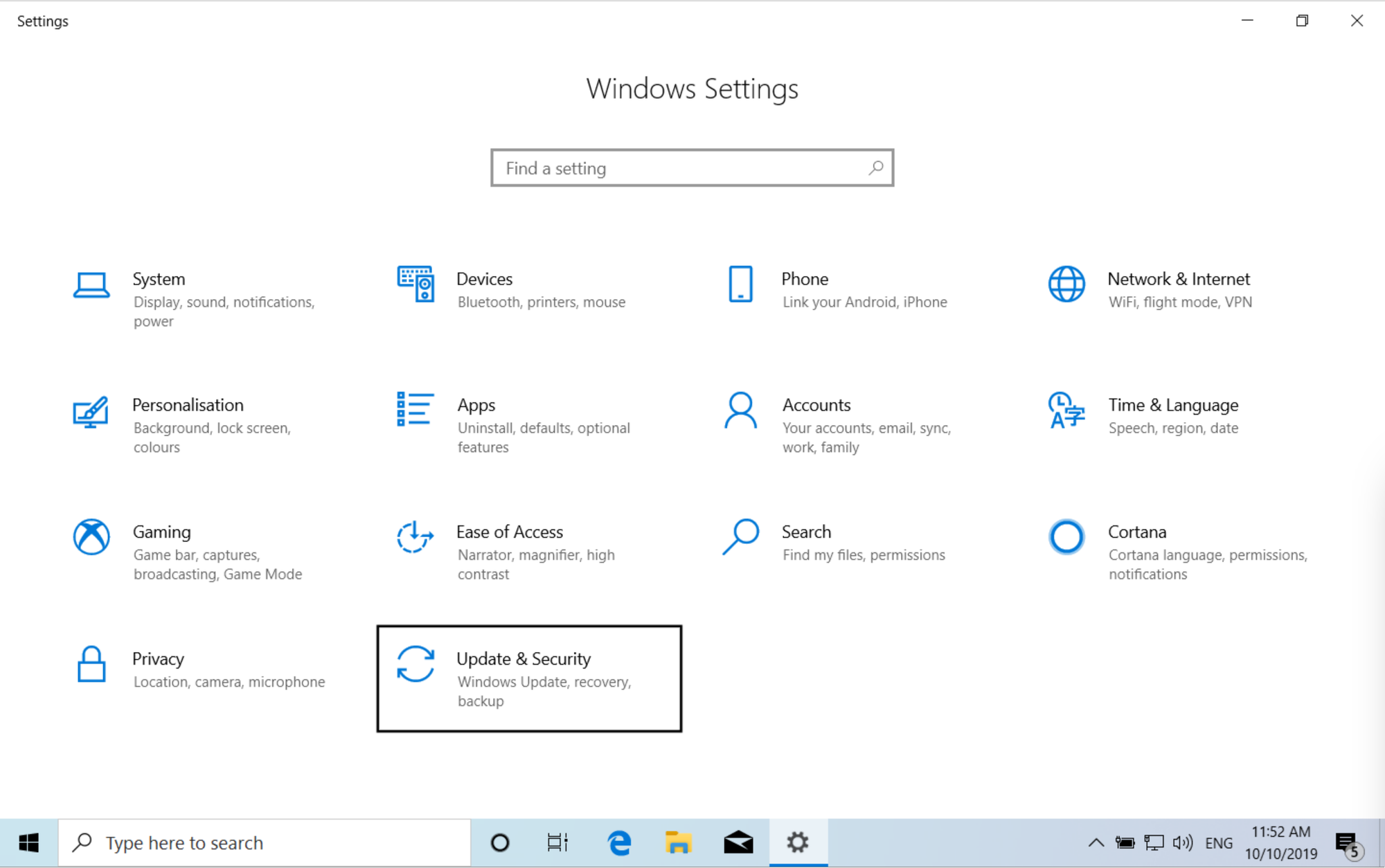Click 'Find my files, permissions' description

[x=864, y=554]
